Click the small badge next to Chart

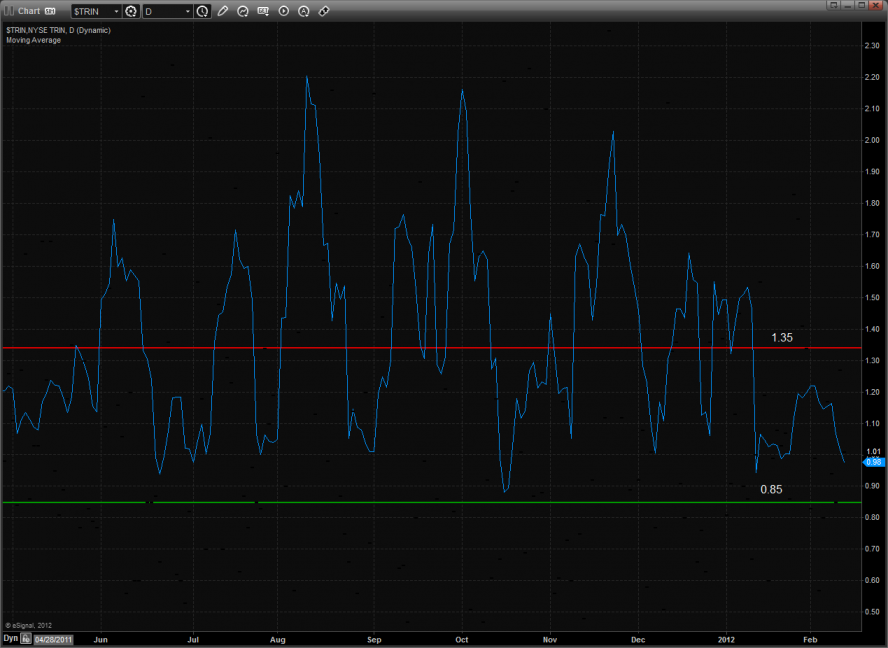(50, 11)
